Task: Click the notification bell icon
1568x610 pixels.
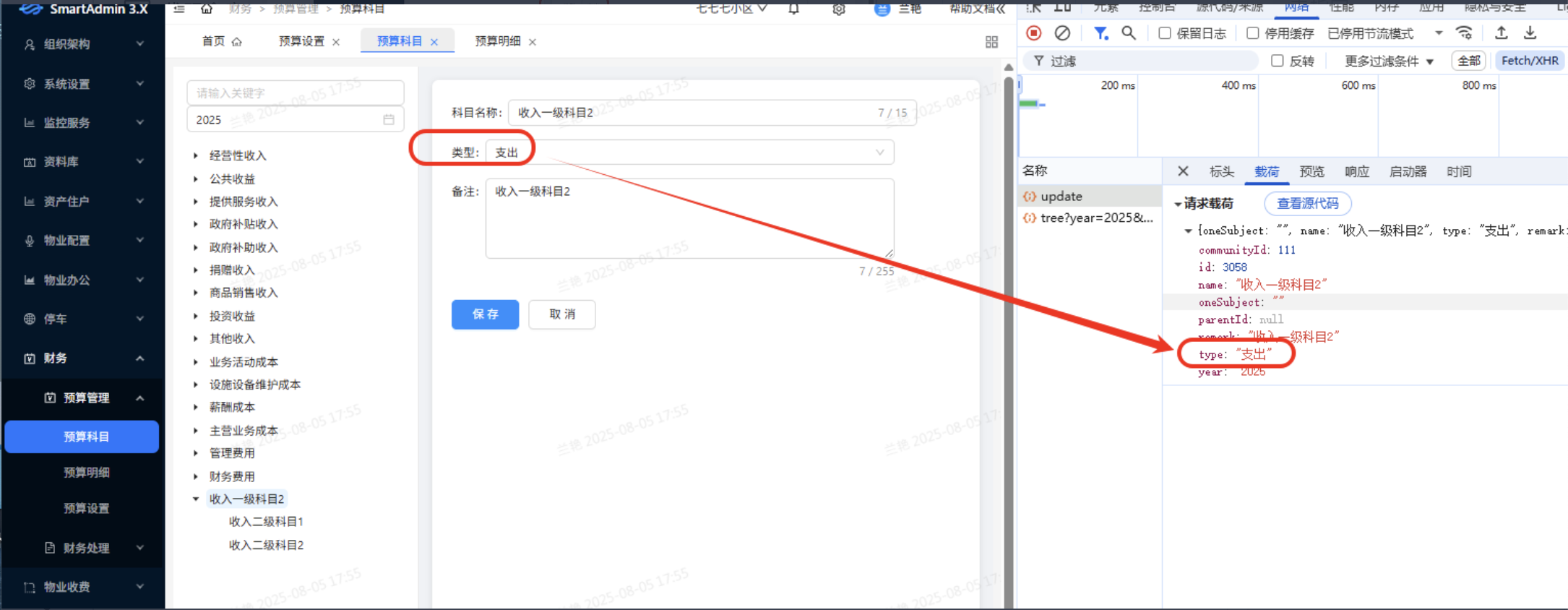Action: click(x=793, y=9)
